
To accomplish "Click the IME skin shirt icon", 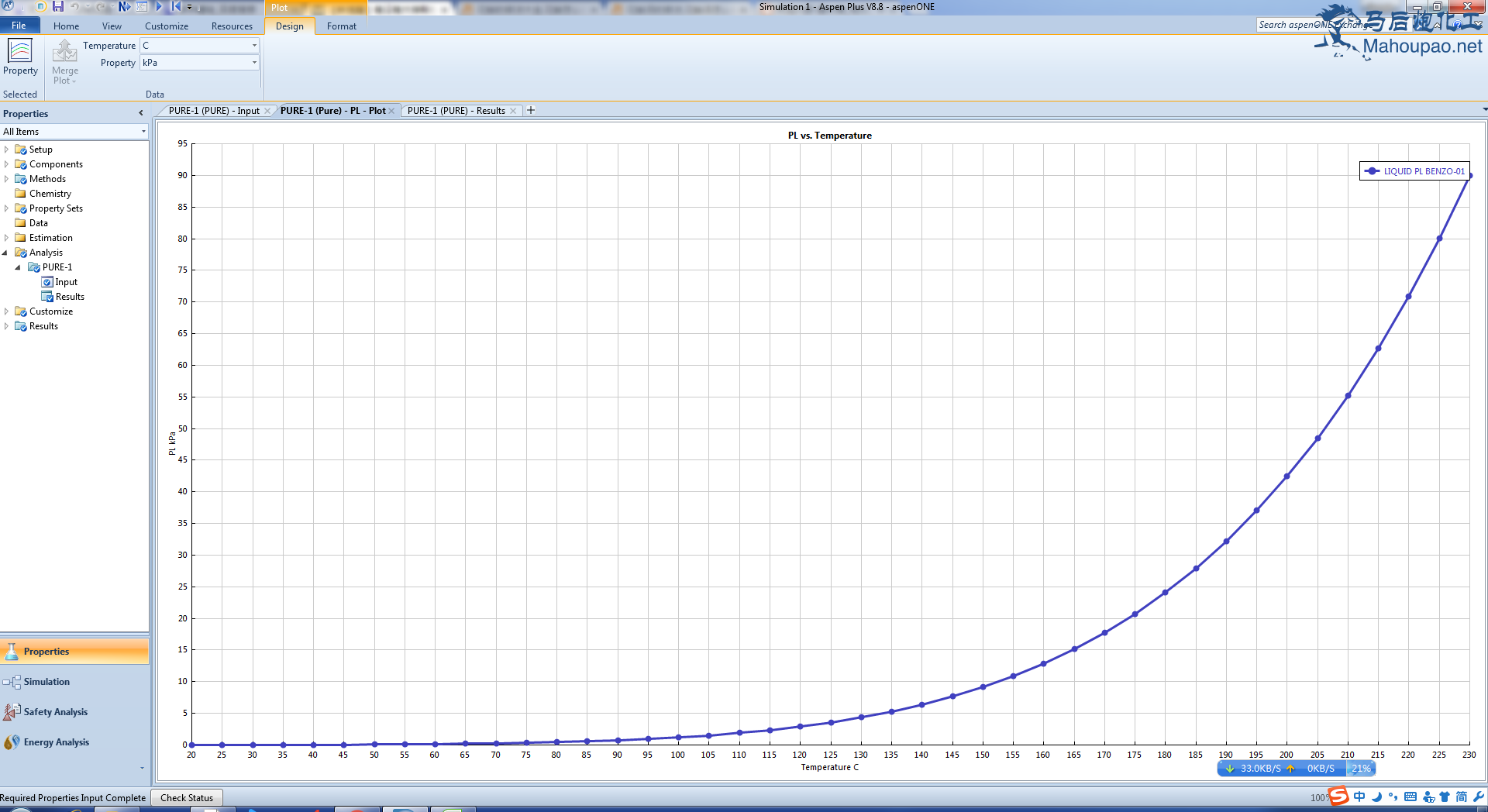I will click(1445, 797).
